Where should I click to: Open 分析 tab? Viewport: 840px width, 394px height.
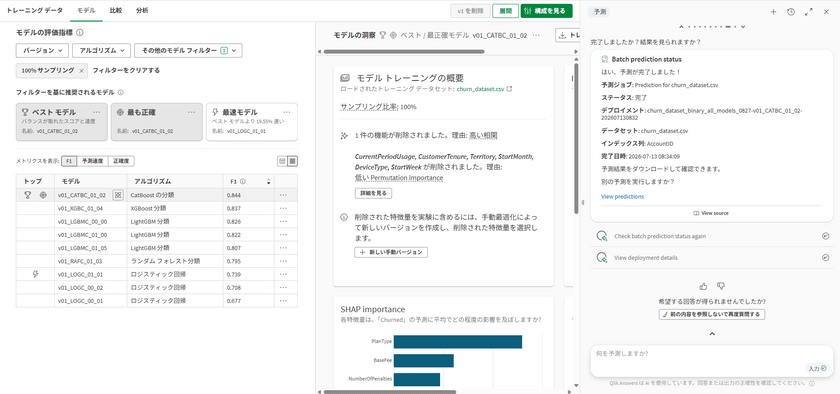[x=142, y=11]
